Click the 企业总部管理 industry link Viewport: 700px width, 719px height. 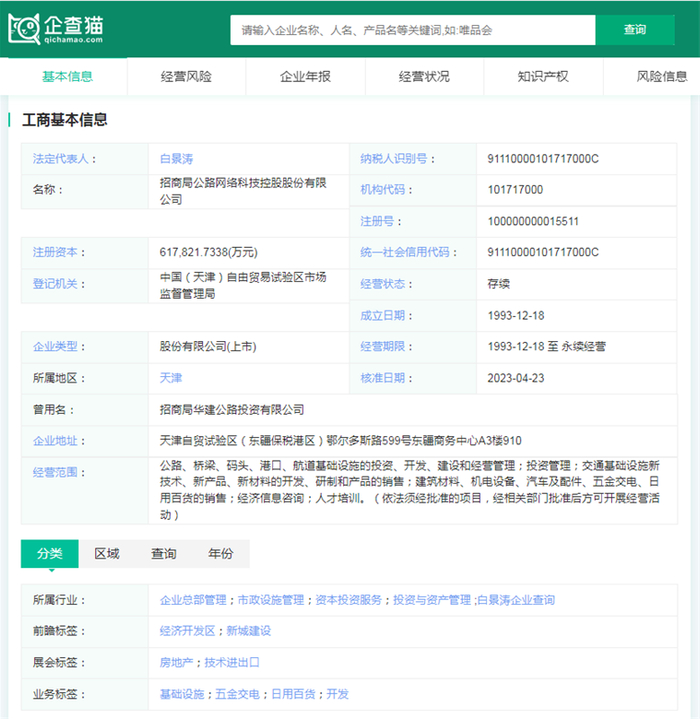193,600
